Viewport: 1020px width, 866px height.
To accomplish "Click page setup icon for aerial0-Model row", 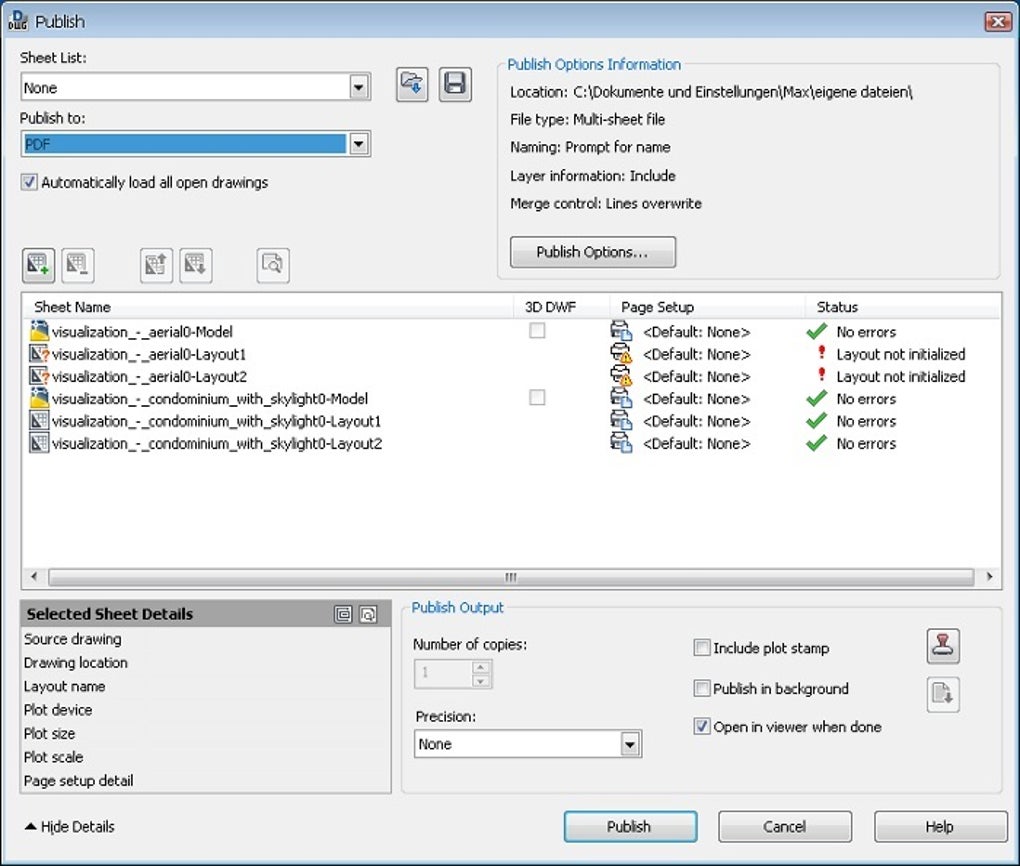I will click(621, 331).
